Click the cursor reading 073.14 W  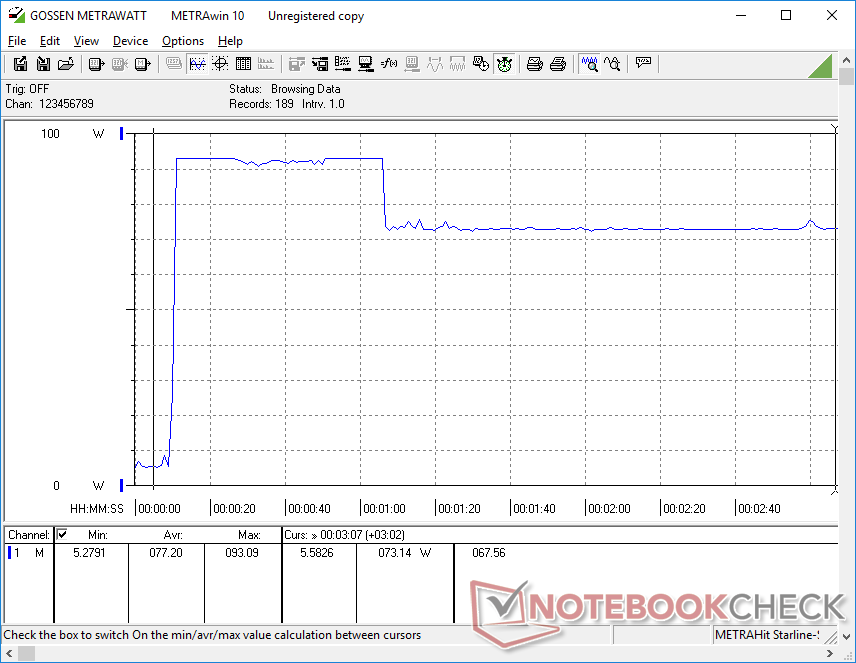405,553
